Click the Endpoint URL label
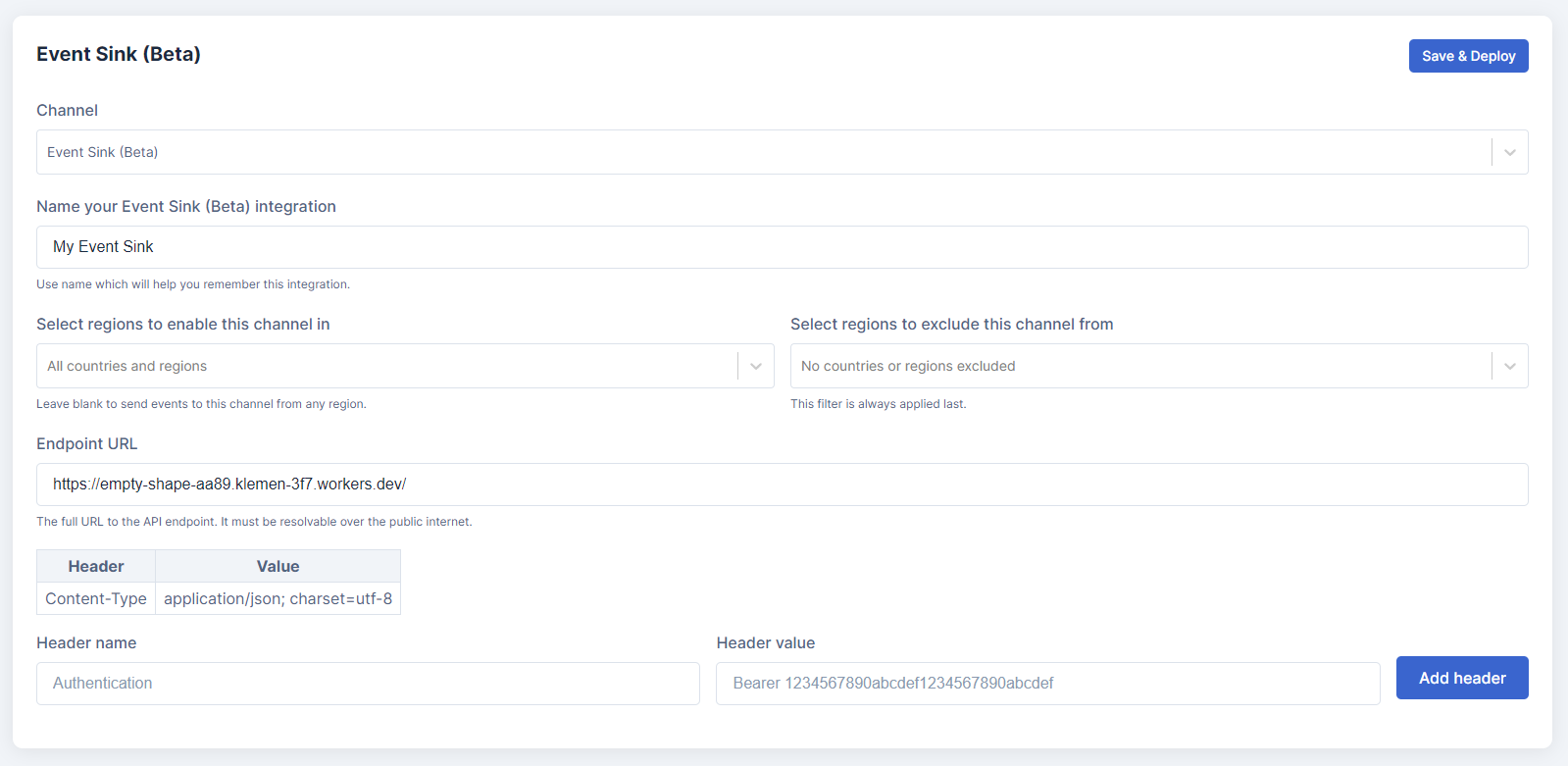 (x=87, y=443)
